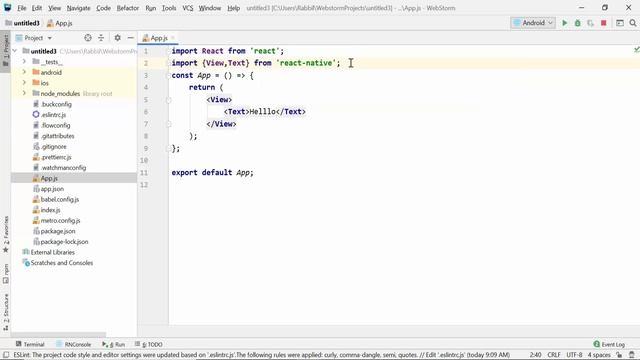Click App.js breadcrumb in navigation bar

(60, 23)
